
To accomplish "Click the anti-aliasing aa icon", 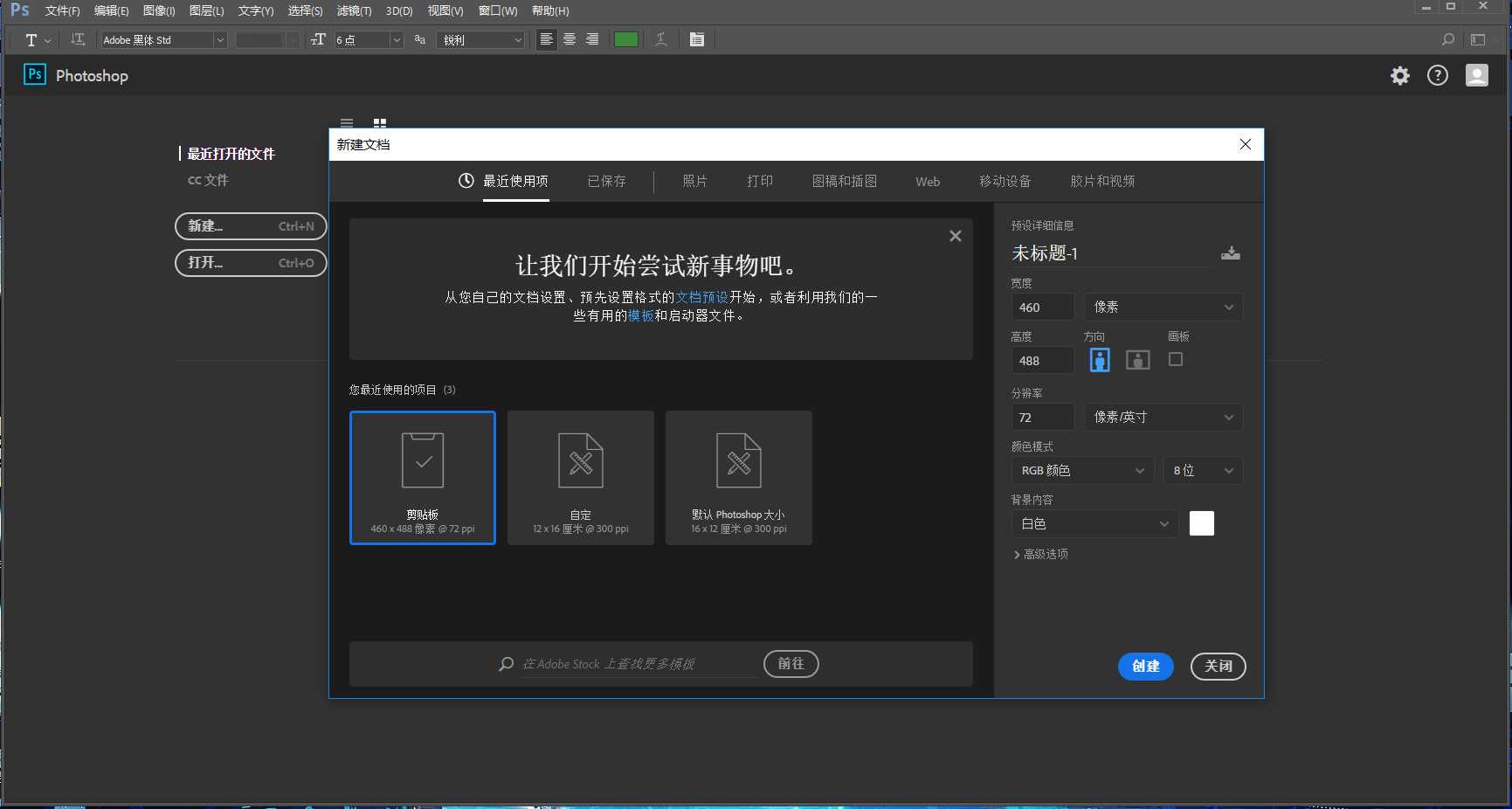I will tap(420, 39).
